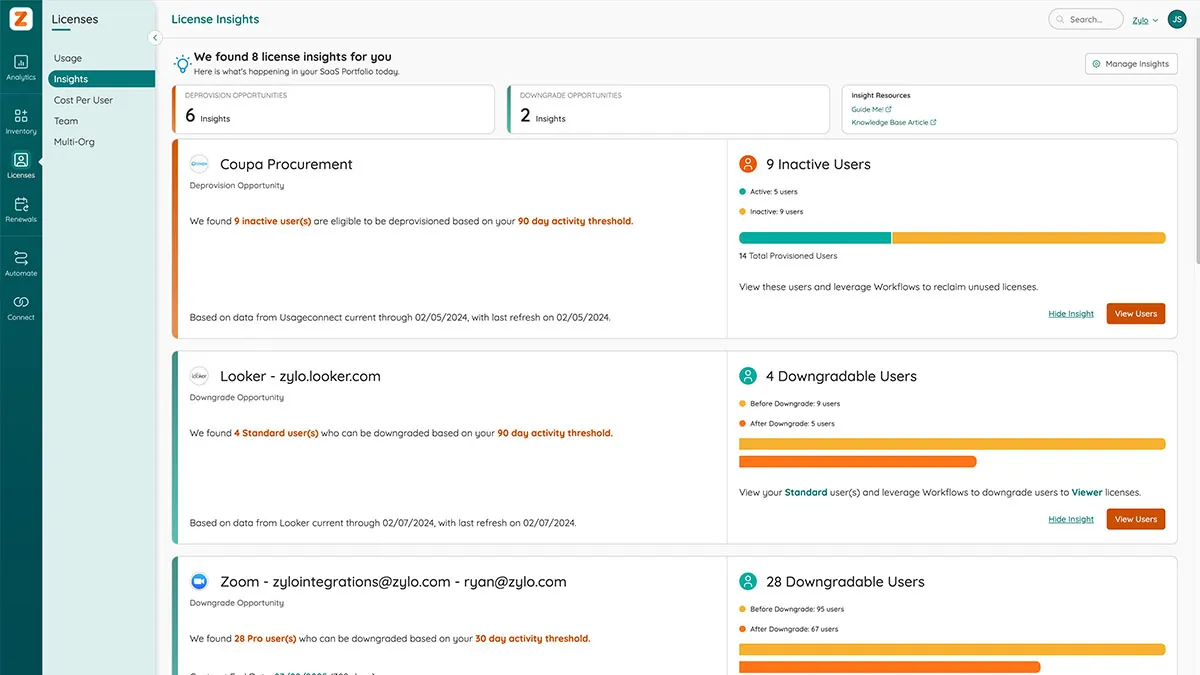
Task: Click Coupa active/inactive users bar
Action: click(x=952, y=238)
